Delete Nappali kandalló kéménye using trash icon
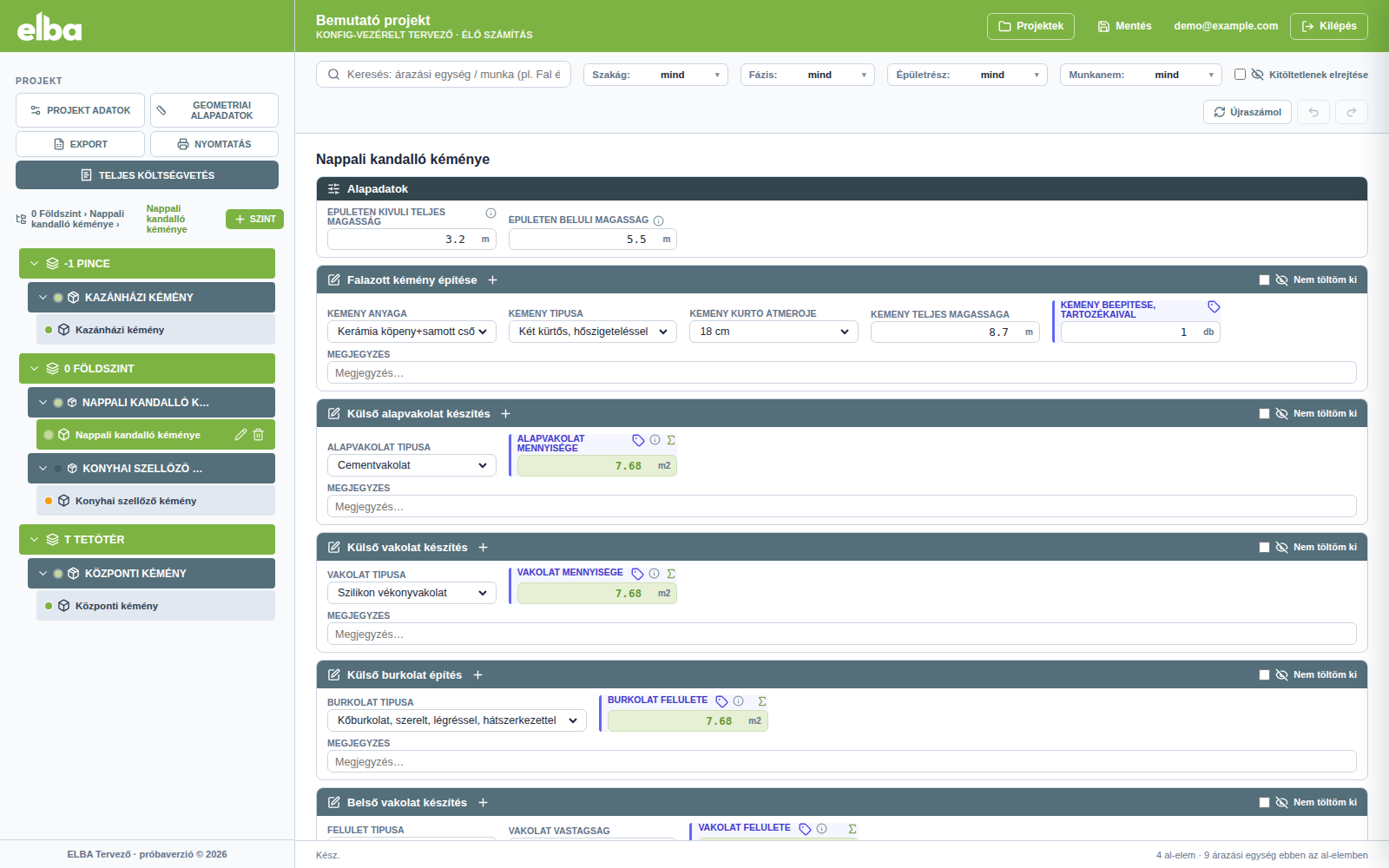The width and height of the screenshot is (1389, 868). click(x=258, y=435)
